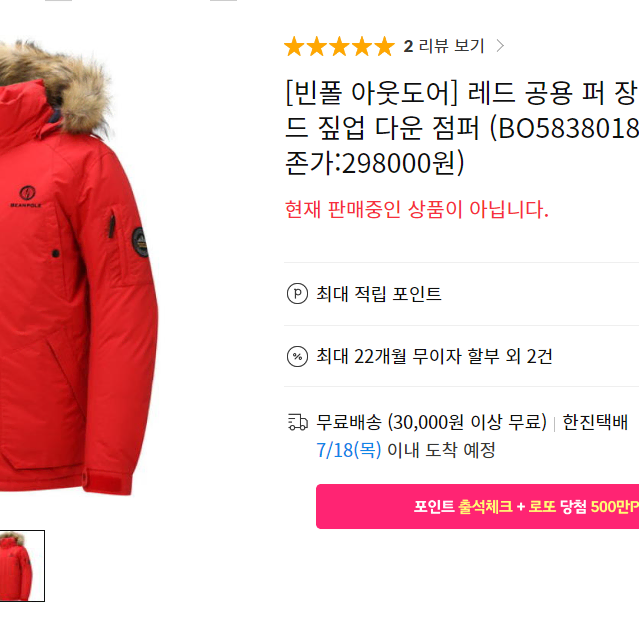Expand 최대 22개월 무이자 할부 외 2건
Screen dimensions: 639x639
coord(461,357)
